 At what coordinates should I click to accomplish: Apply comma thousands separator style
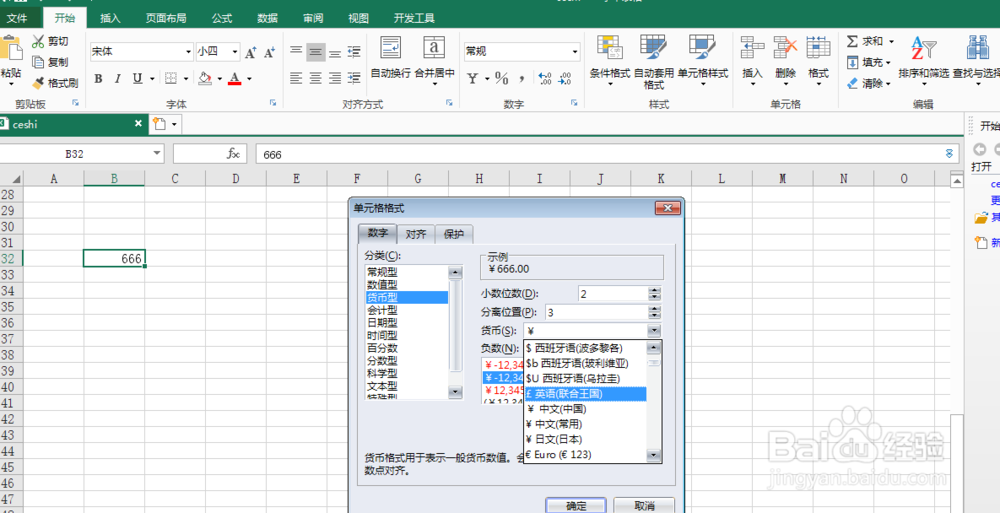pyautogui.click(x=521, y=78)
